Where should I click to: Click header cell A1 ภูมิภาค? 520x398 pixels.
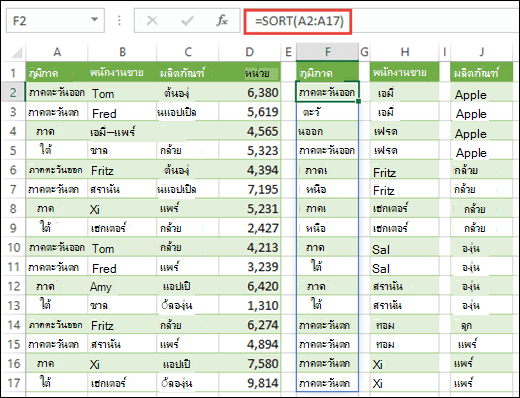coord(57,72)
